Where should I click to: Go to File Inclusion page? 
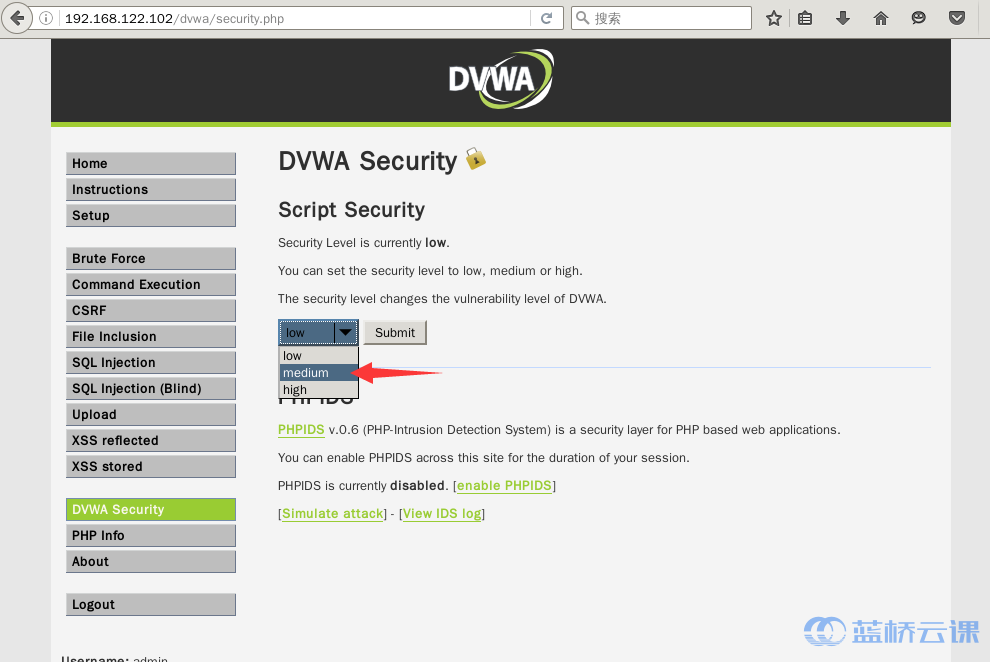151,336
